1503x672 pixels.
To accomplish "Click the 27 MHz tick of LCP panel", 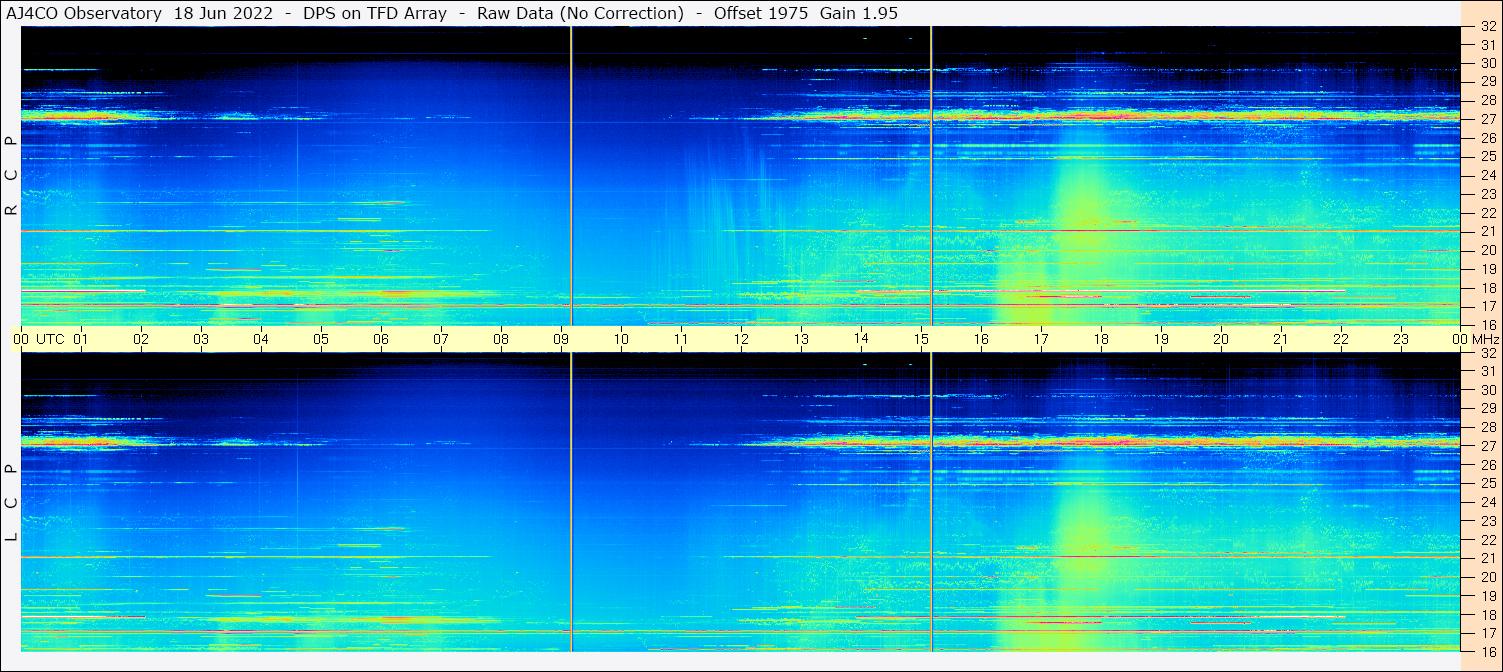I will coord(1487,446).
